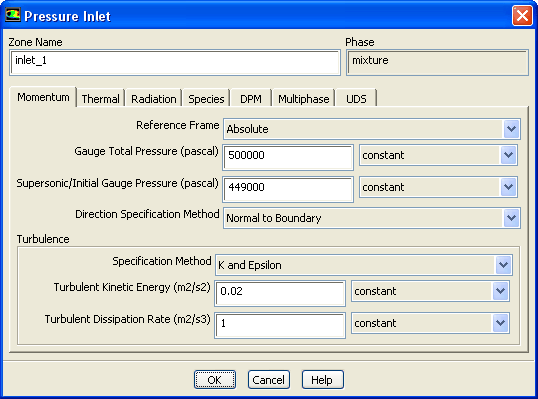This screenshot has height=399, width=538.
Task: Click the Gauge Total Pressure (pascal) label
Action: pos(146,151)
